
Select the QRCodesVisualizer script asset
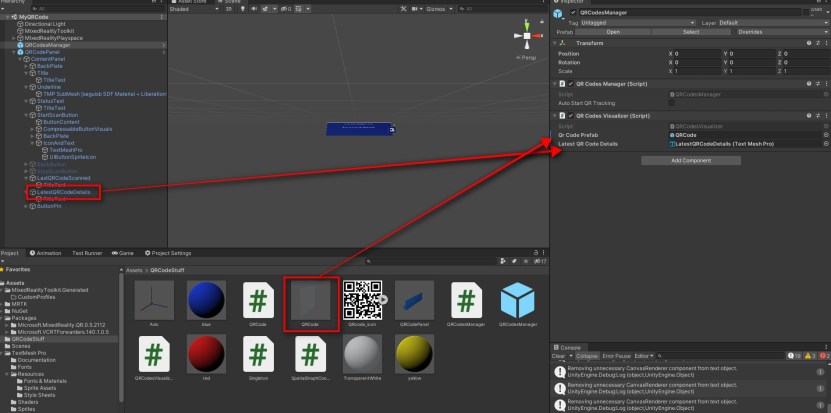pos(154,358)
